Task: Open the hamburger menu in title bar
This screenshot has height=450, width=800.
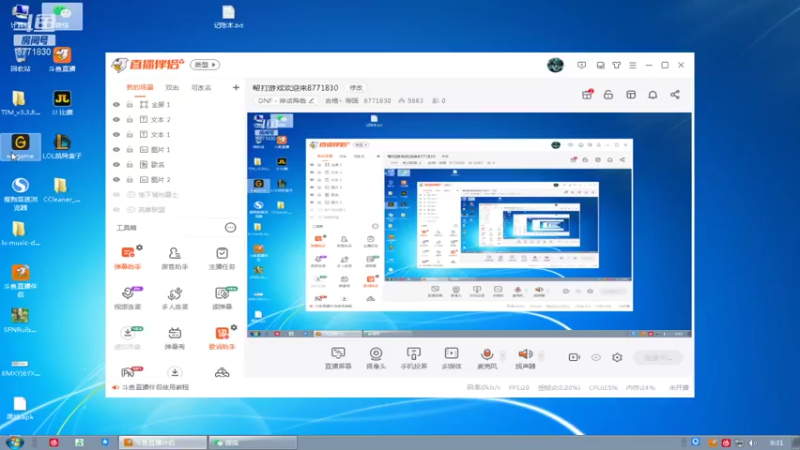Action: point(633,65)
